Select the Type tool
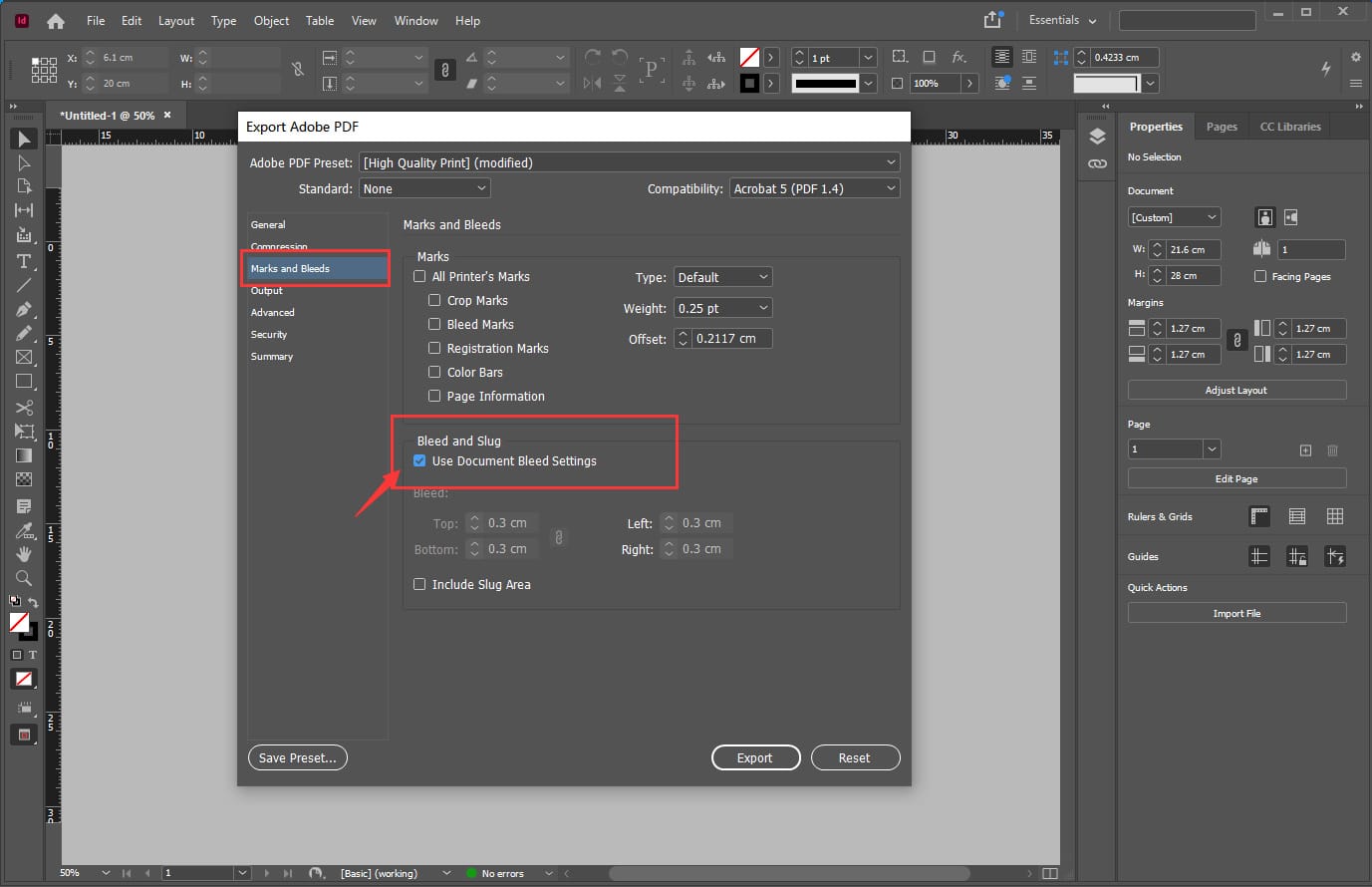This screenshot has width=1372, height=887. click(24, 261)
